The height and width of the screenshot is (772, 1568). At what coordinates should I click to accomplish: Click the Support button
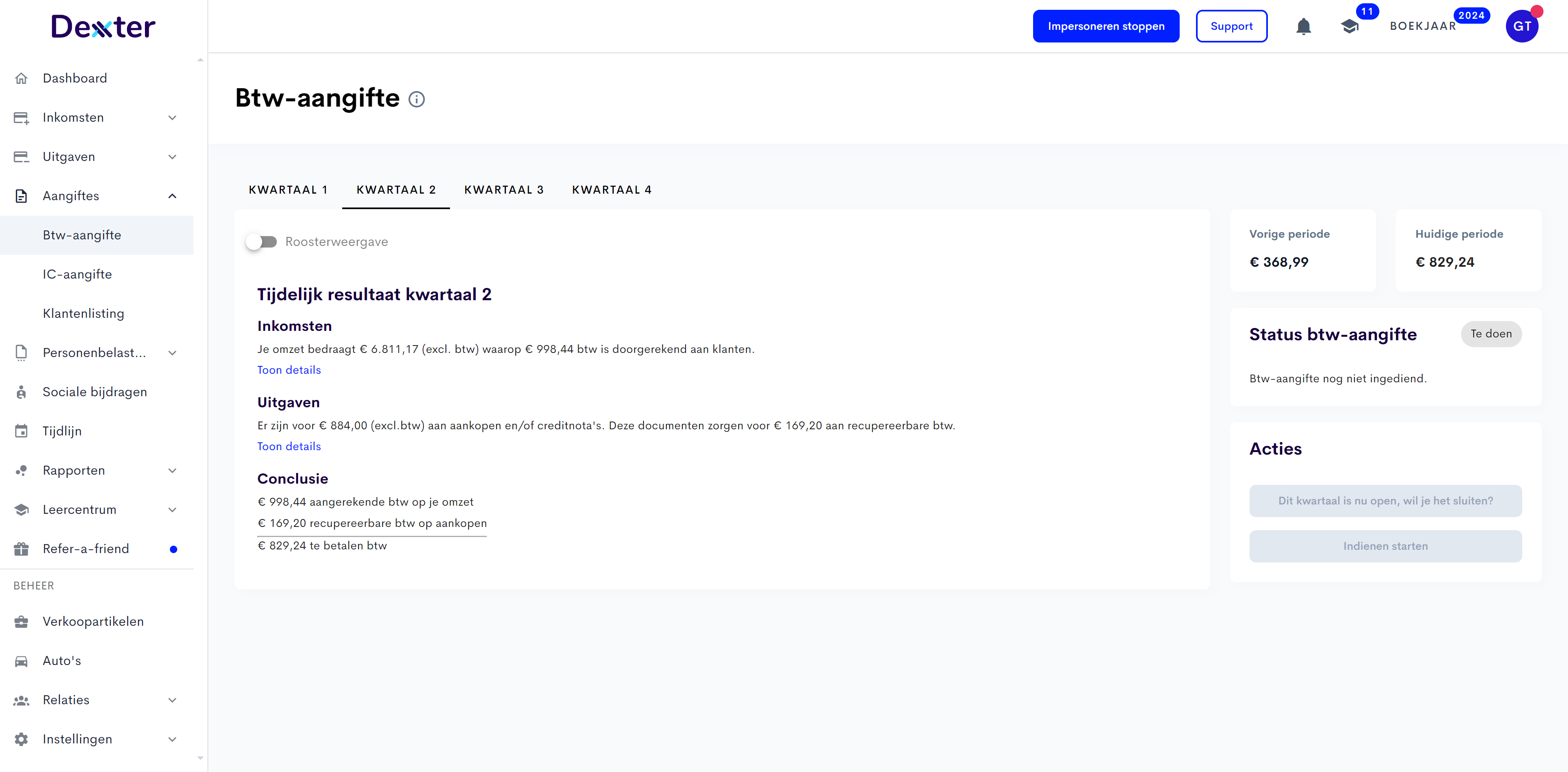1231,27
